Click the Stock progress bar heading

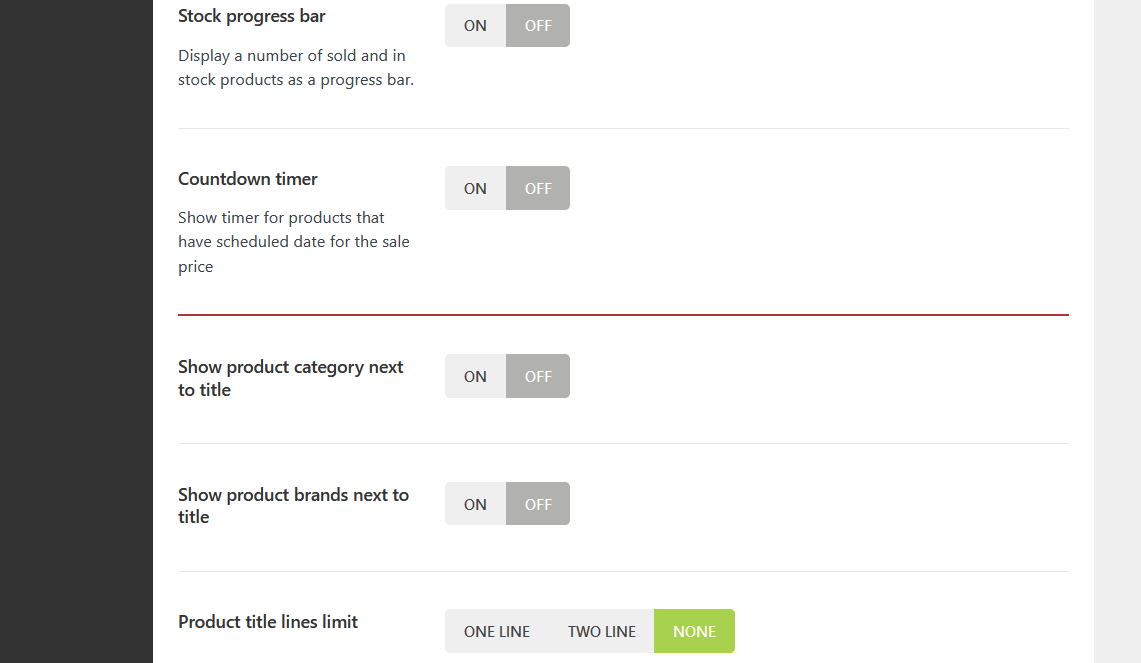coord(252,16)
